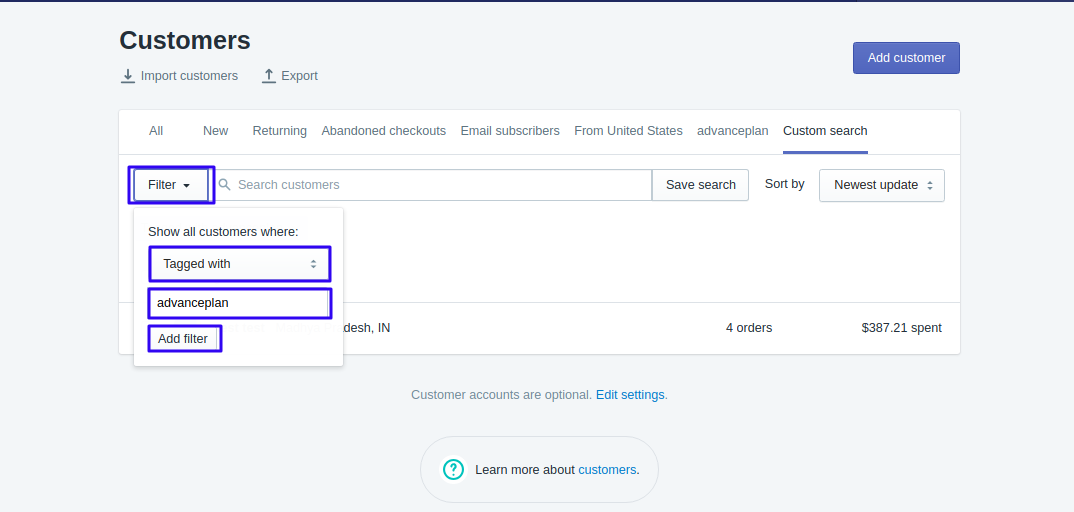Switch to the All tab

tap(156, 131)
